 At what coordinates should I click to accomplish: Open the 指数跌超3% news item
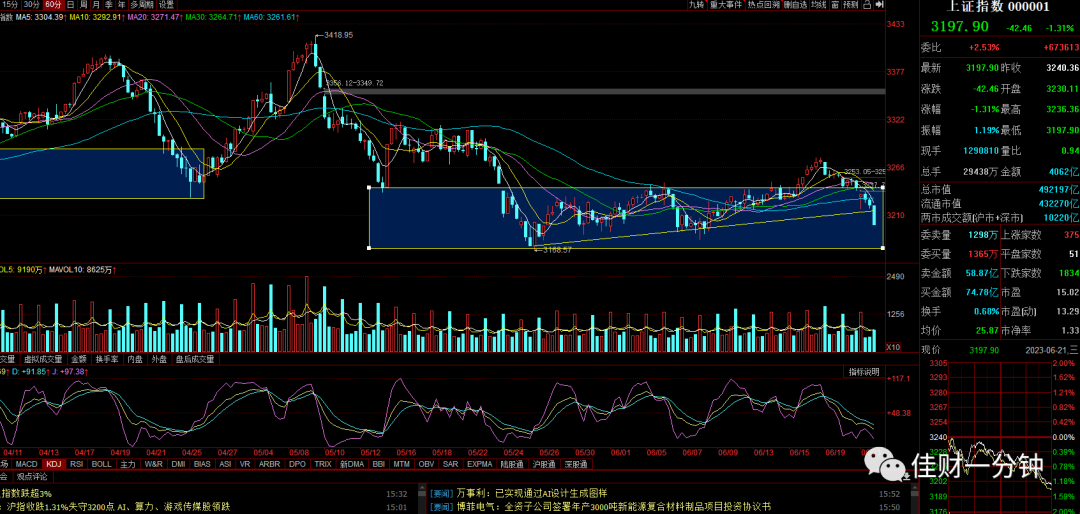click(x=27, y=494)
